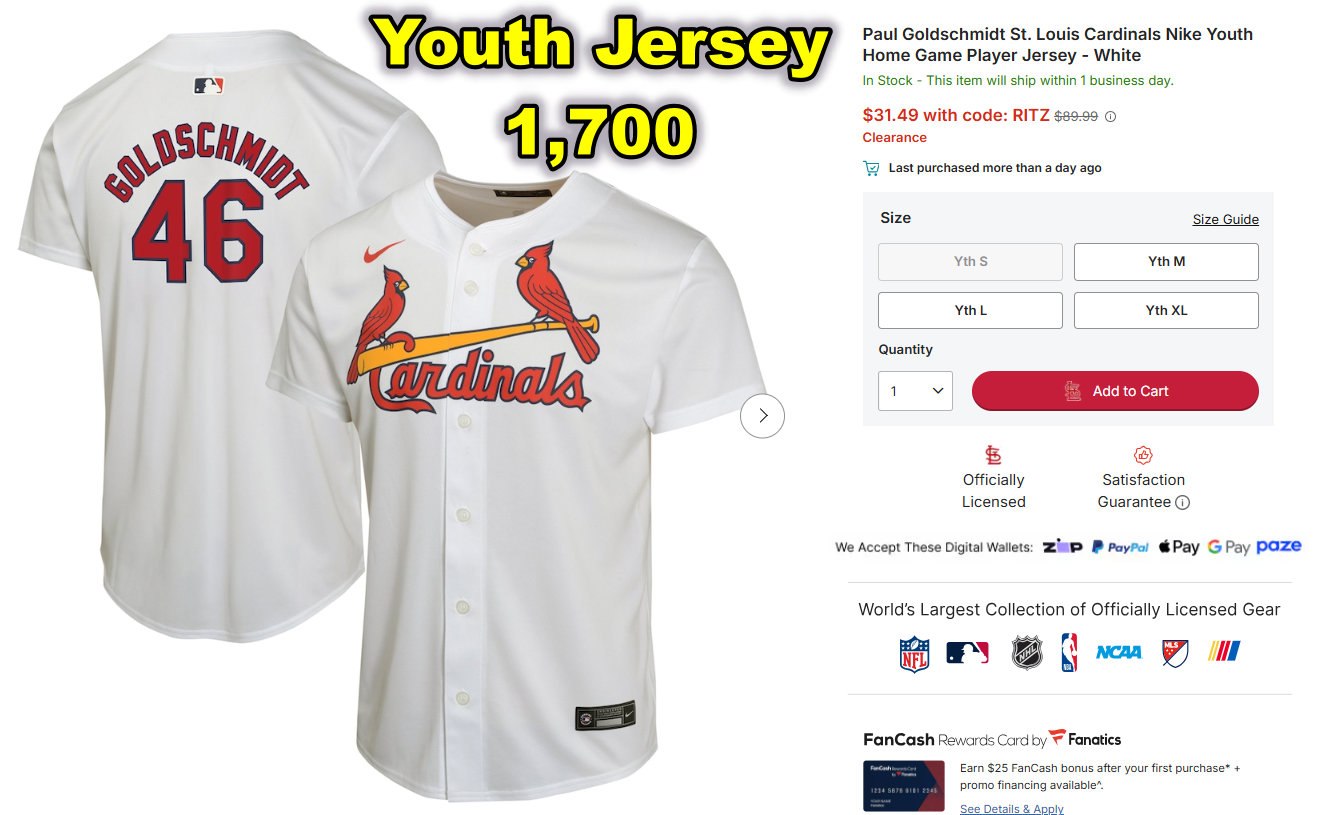Click the MLB league logo icon
This screenshot has width=1340, height=815.
(967, 653)
